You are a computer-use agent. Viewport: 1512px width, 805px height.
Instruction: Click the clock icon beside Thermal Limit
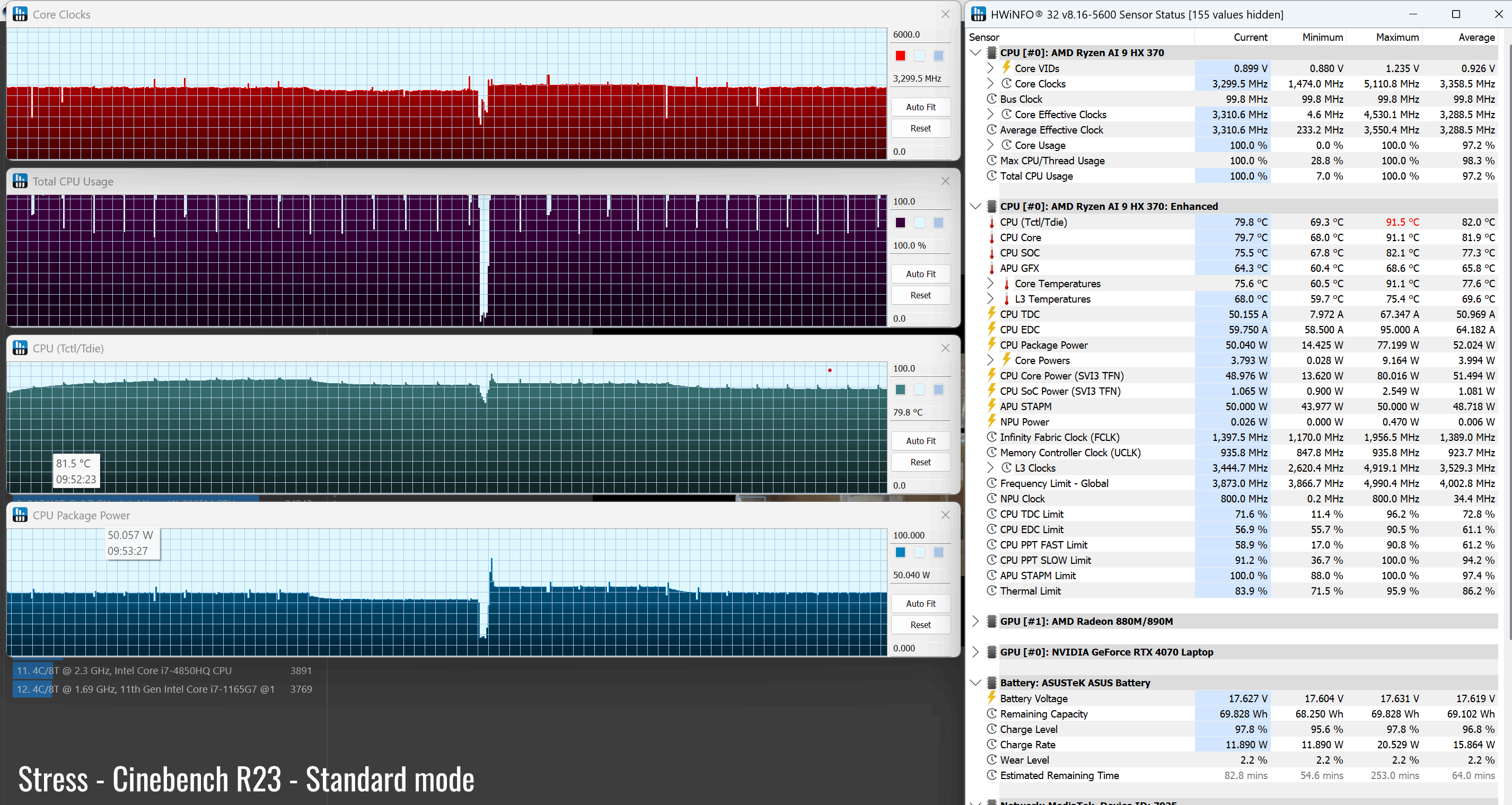992,591
